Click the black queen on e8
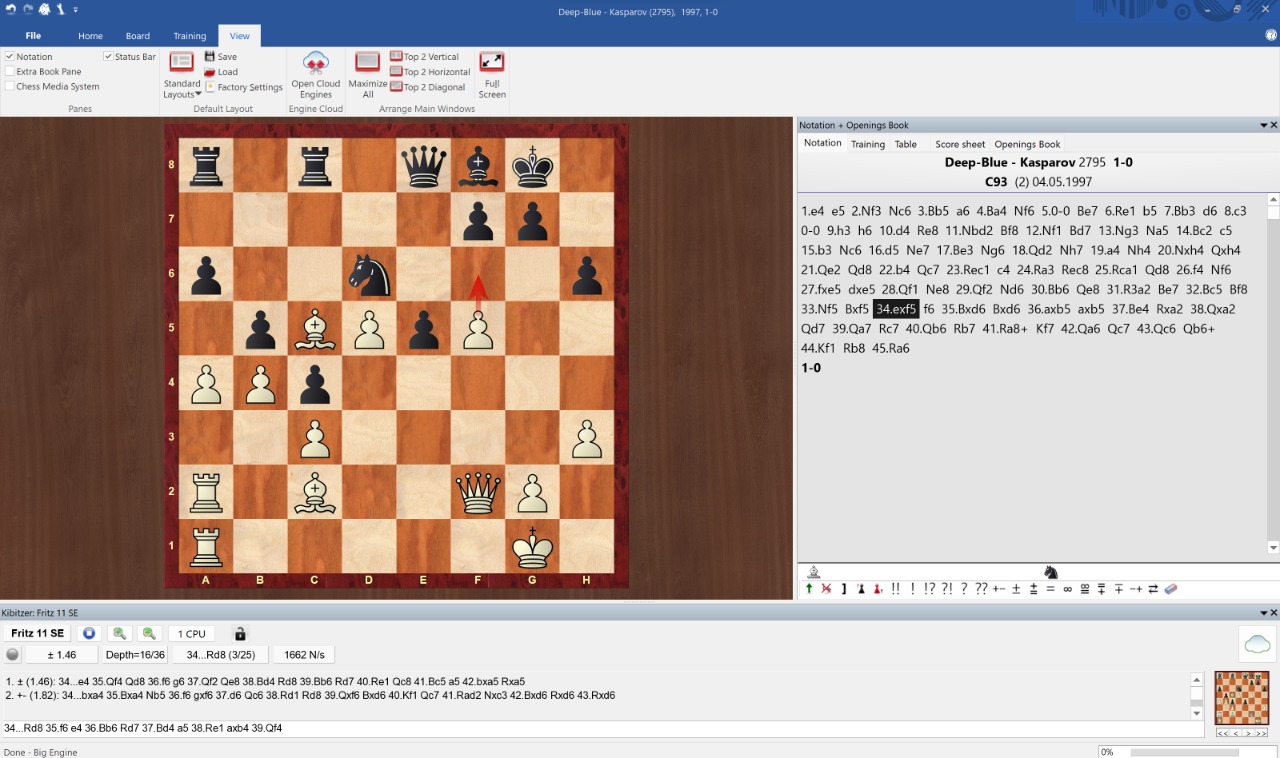The height and width of the screenshot is (758, 1280). coord(424,165)
